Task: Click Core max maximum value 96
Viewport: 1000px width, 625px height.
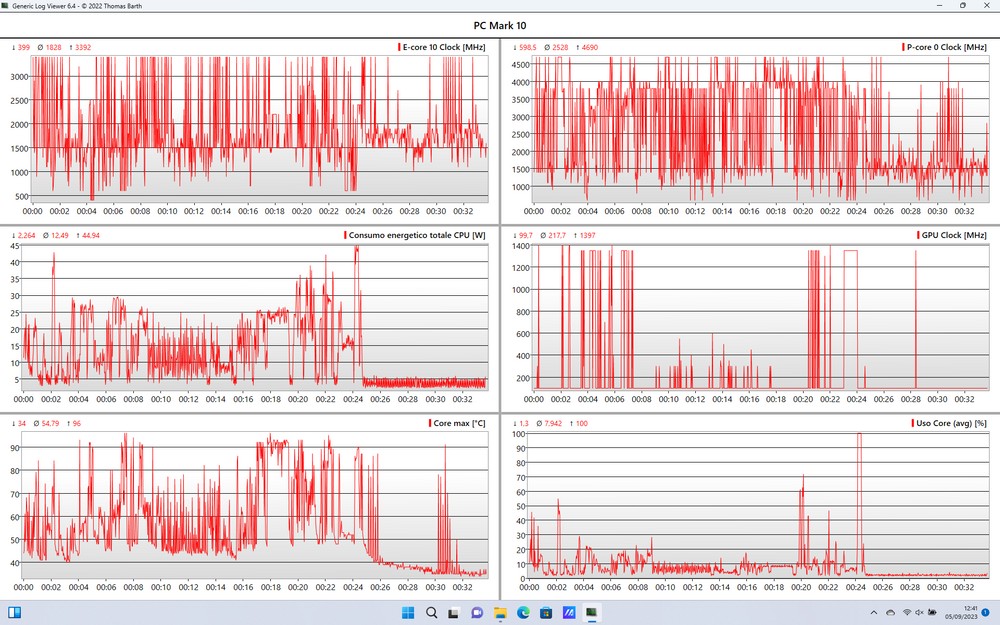Action: point(77,423)
